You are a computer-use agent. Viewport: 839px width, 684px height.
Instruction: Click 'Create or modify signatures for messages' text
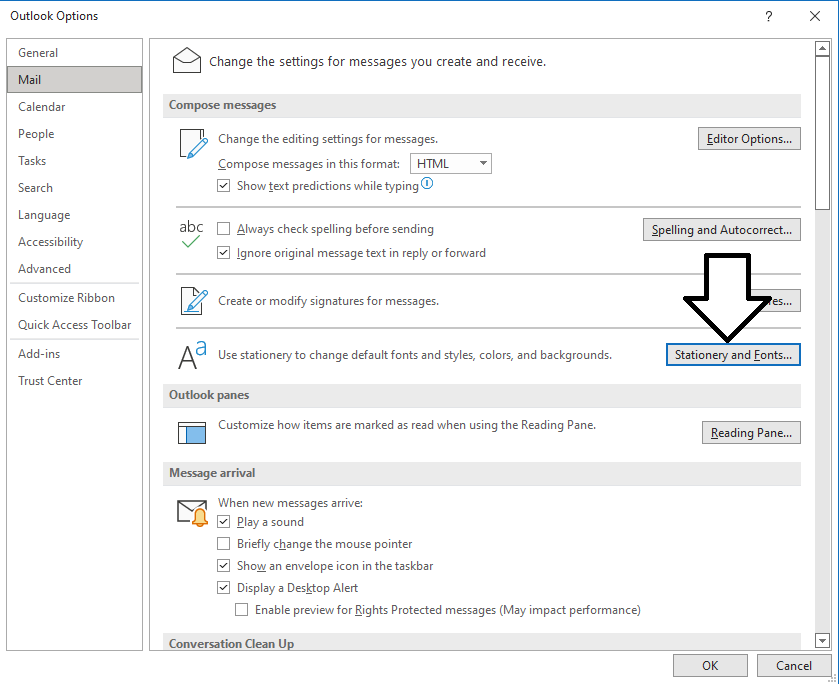point(329,301)
